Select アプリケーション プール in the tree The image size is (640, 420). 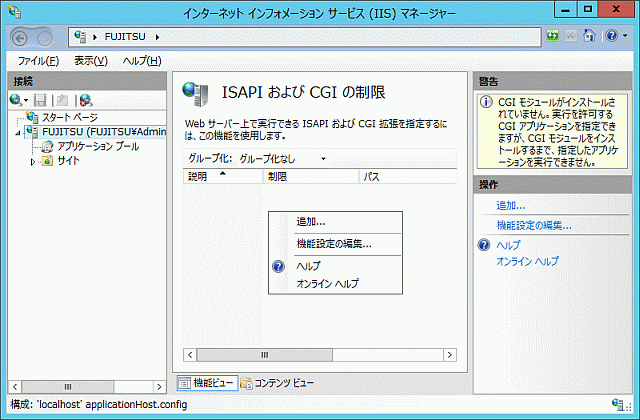pos(98,146)
